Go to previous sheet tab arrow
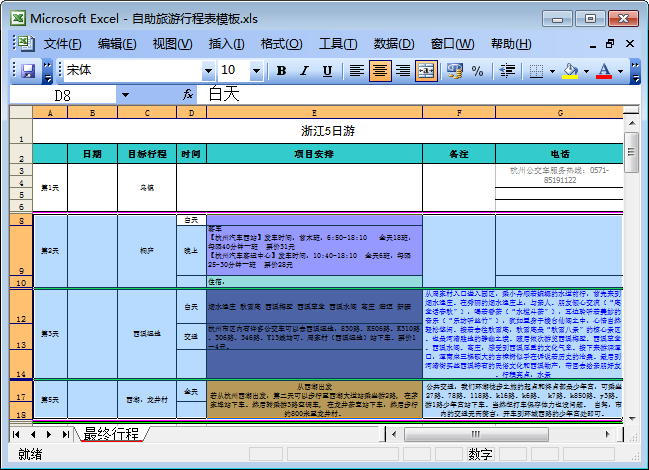This screenshot has width=649, height=470. click(x=33, y=434)
